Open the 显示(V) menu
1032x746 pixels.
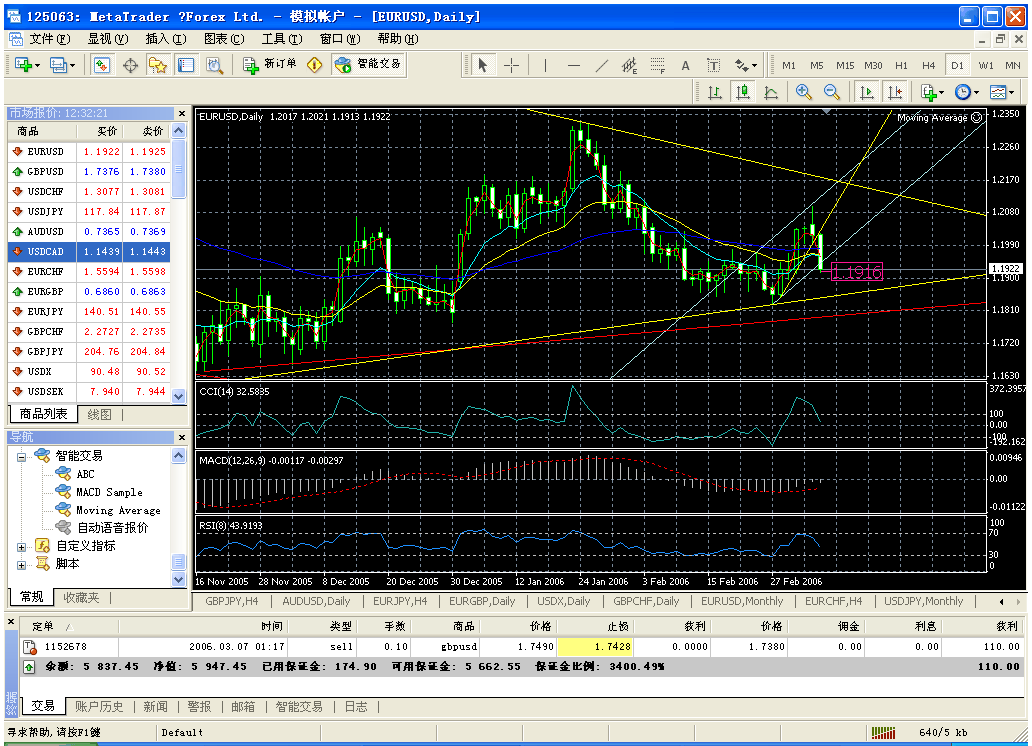pyautogui.click(x=108, y=39)
